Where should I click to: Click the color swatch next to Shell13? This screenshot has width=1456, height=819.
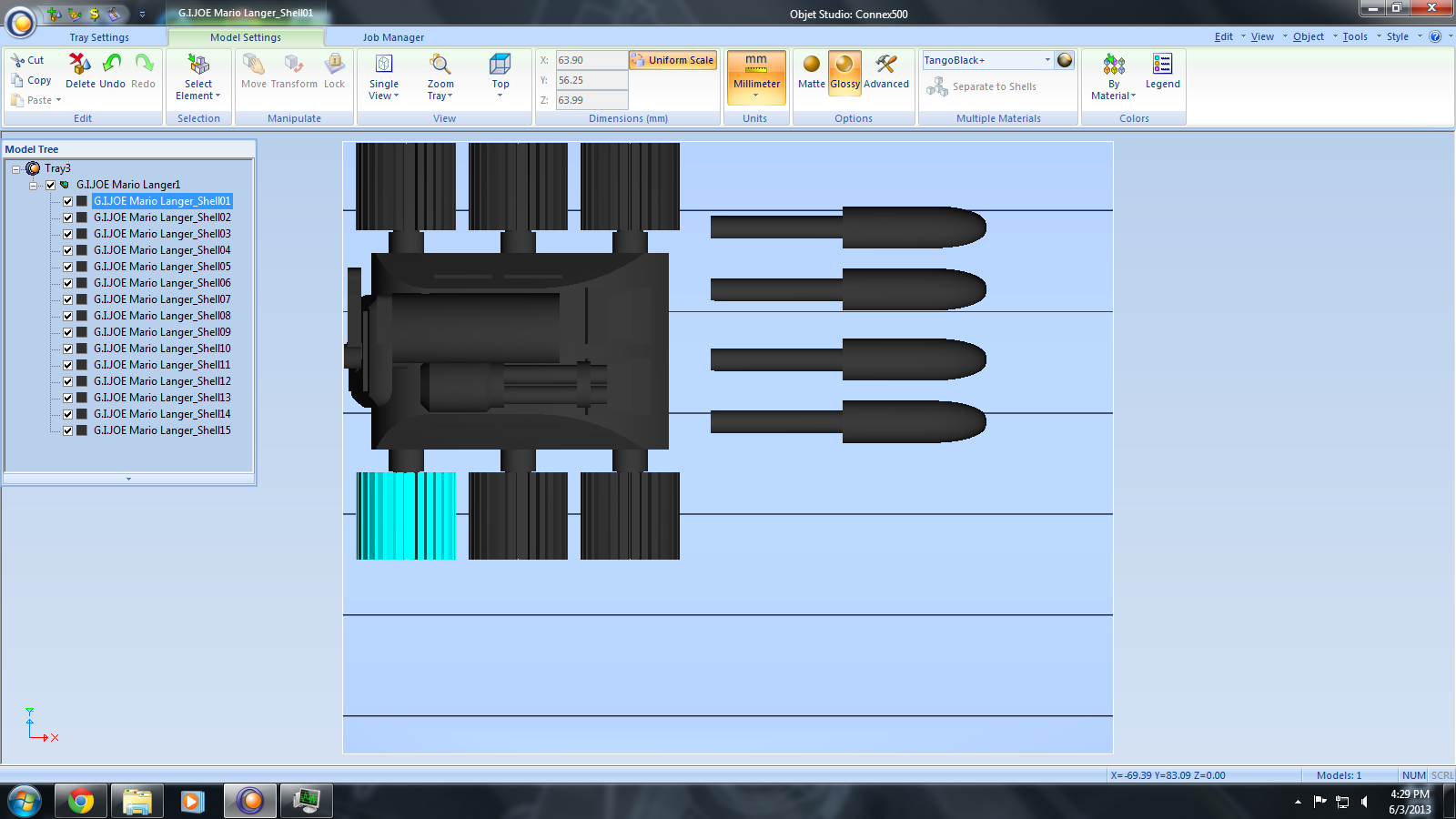(82, 398)
